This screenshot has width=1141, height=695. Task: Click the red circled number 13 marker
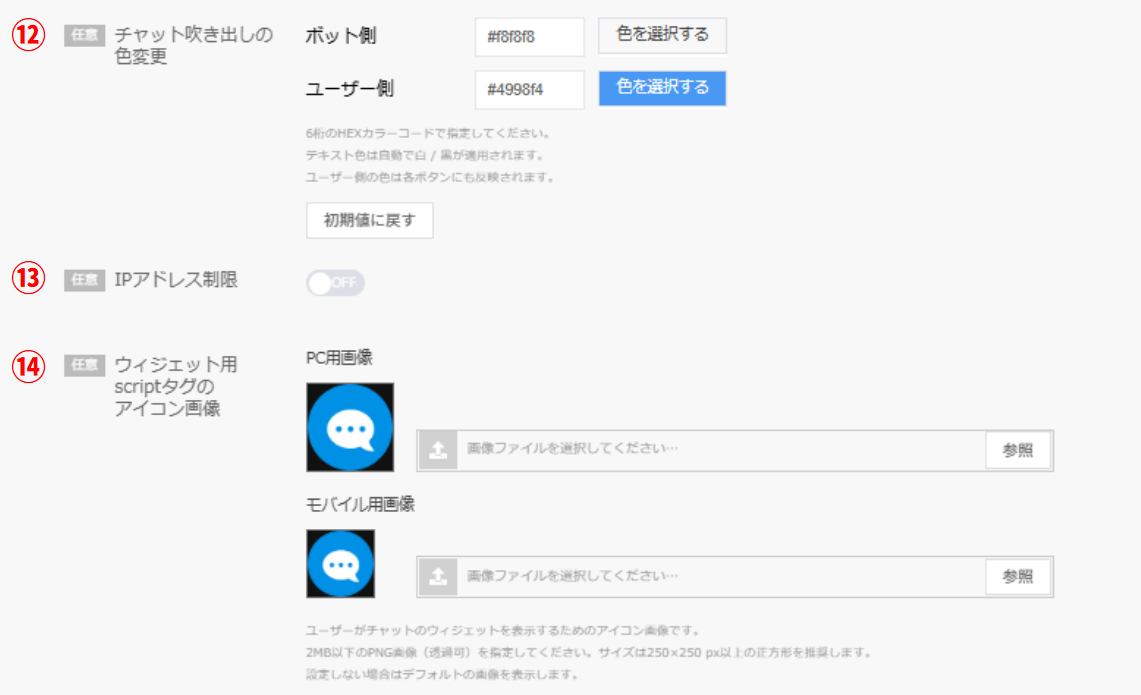[x=30, y=280]
